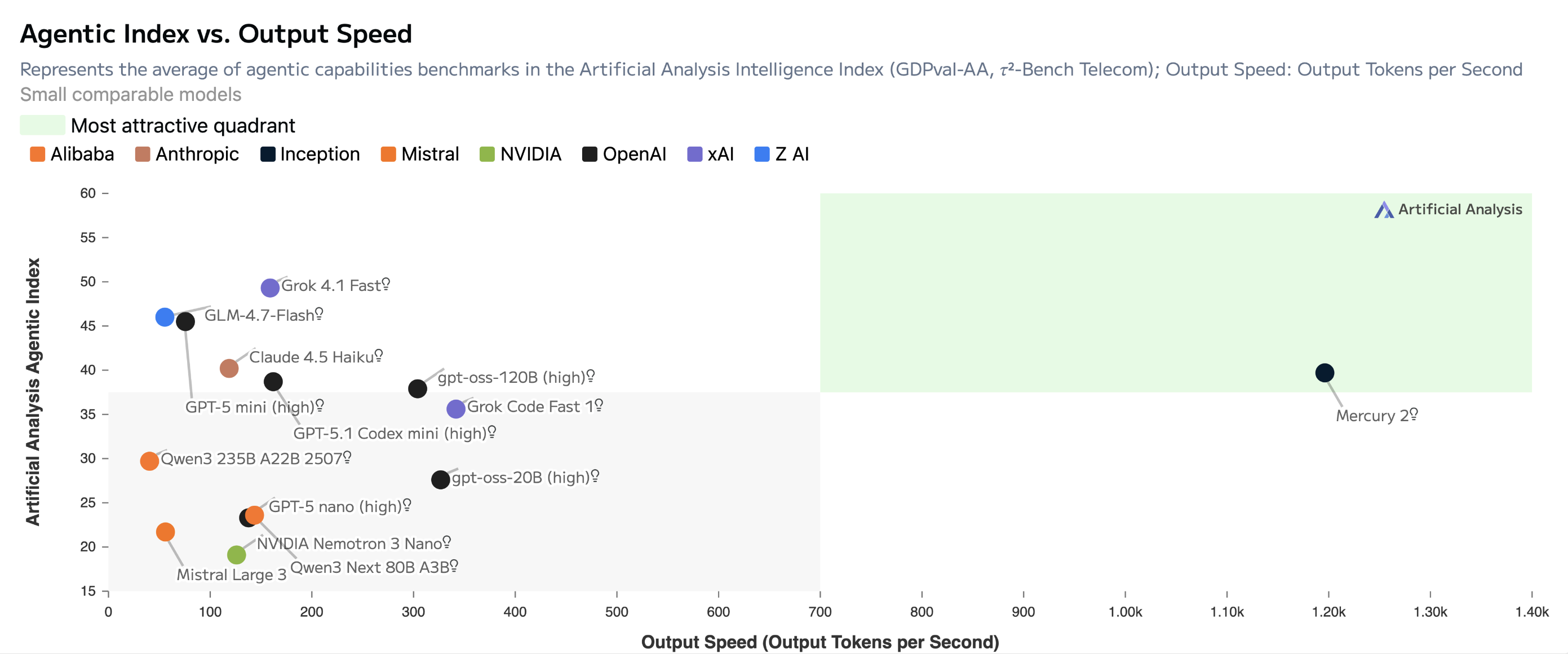
Task: Select the Grok 4.1 Fast purple data point
Action: point(271,288)
